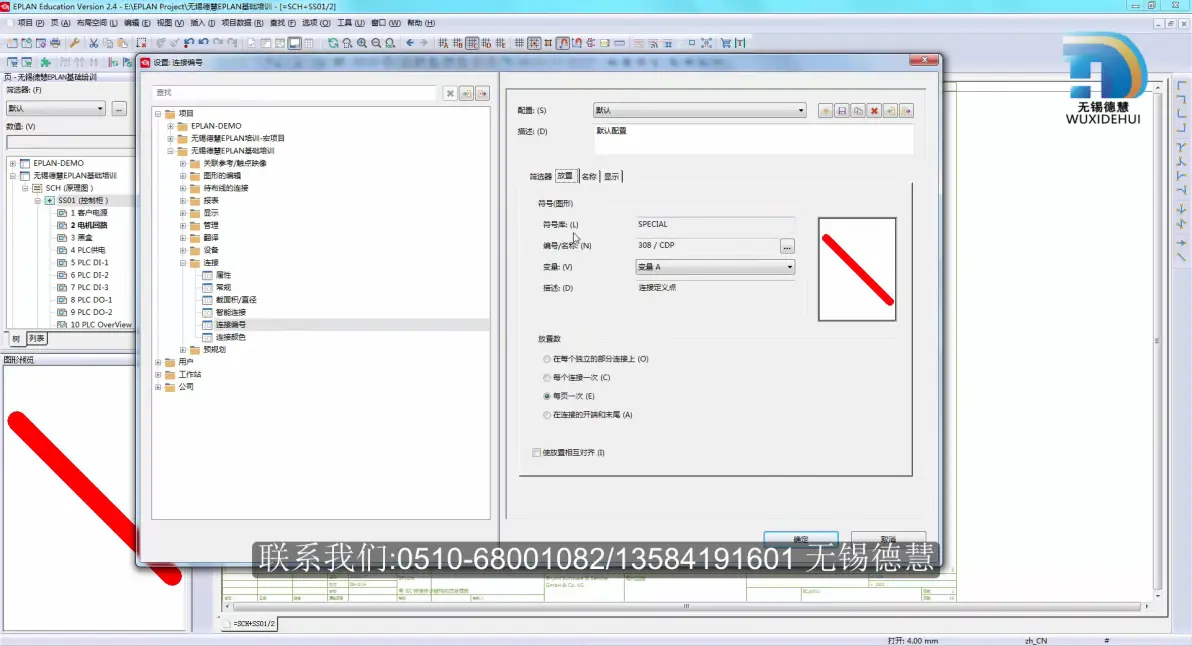Expand the 预规划 folder node

pyautogui.click(x=182, y=350)
